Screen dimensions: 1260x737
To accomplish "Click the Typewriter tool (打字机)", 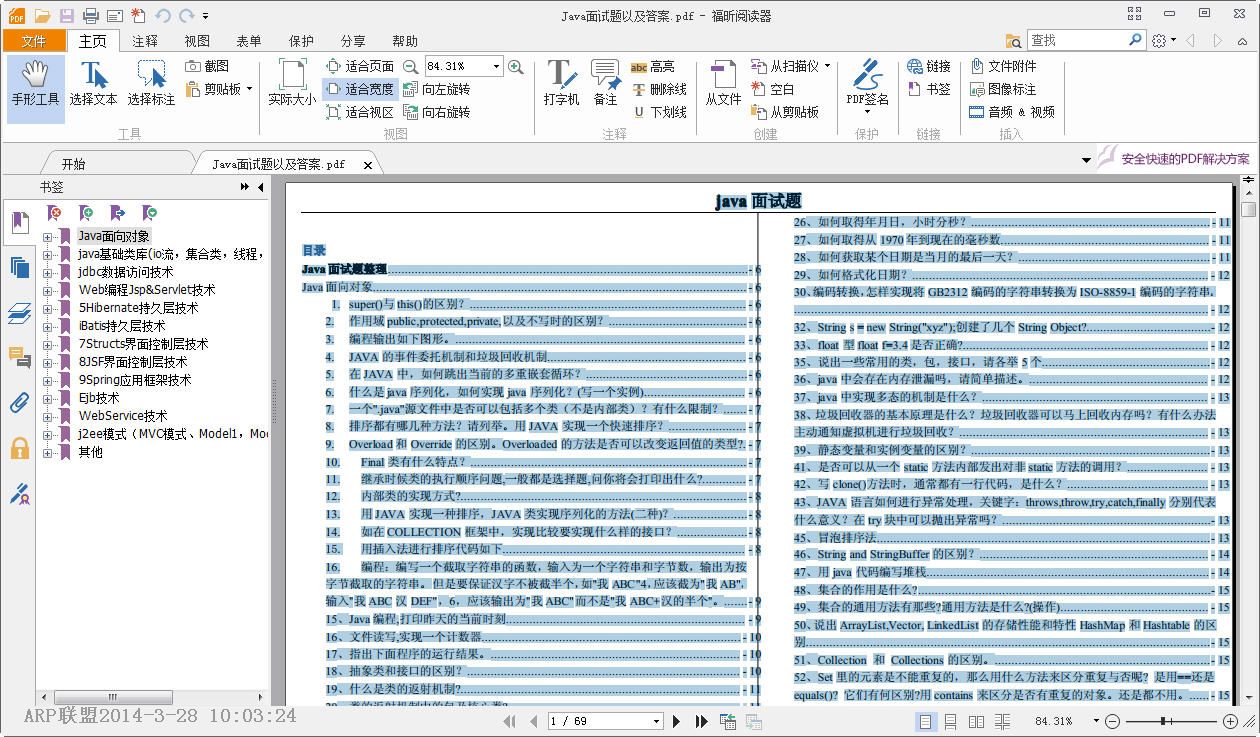I will (561, 84).
